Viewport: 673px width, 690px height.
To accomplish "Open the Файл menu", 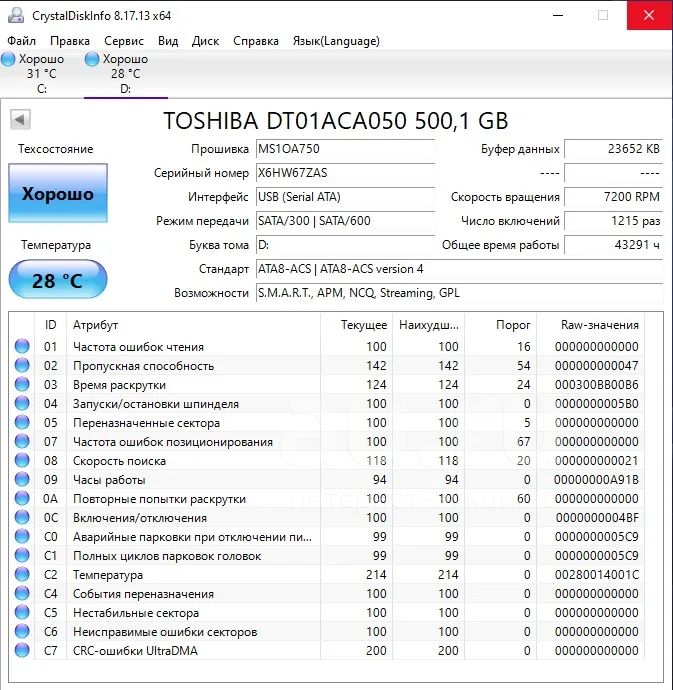I will click(21, 41).
